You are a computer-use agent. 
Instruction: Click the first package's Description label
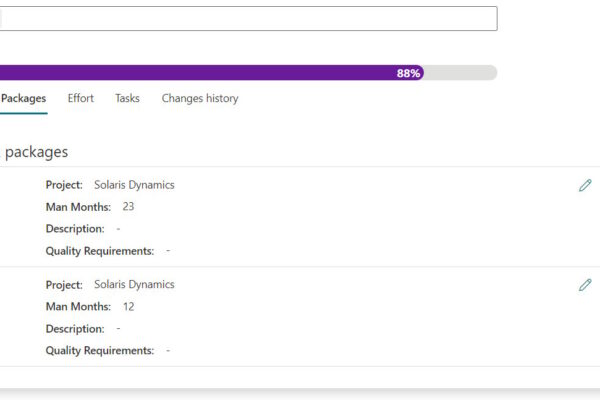click(75, 229)
